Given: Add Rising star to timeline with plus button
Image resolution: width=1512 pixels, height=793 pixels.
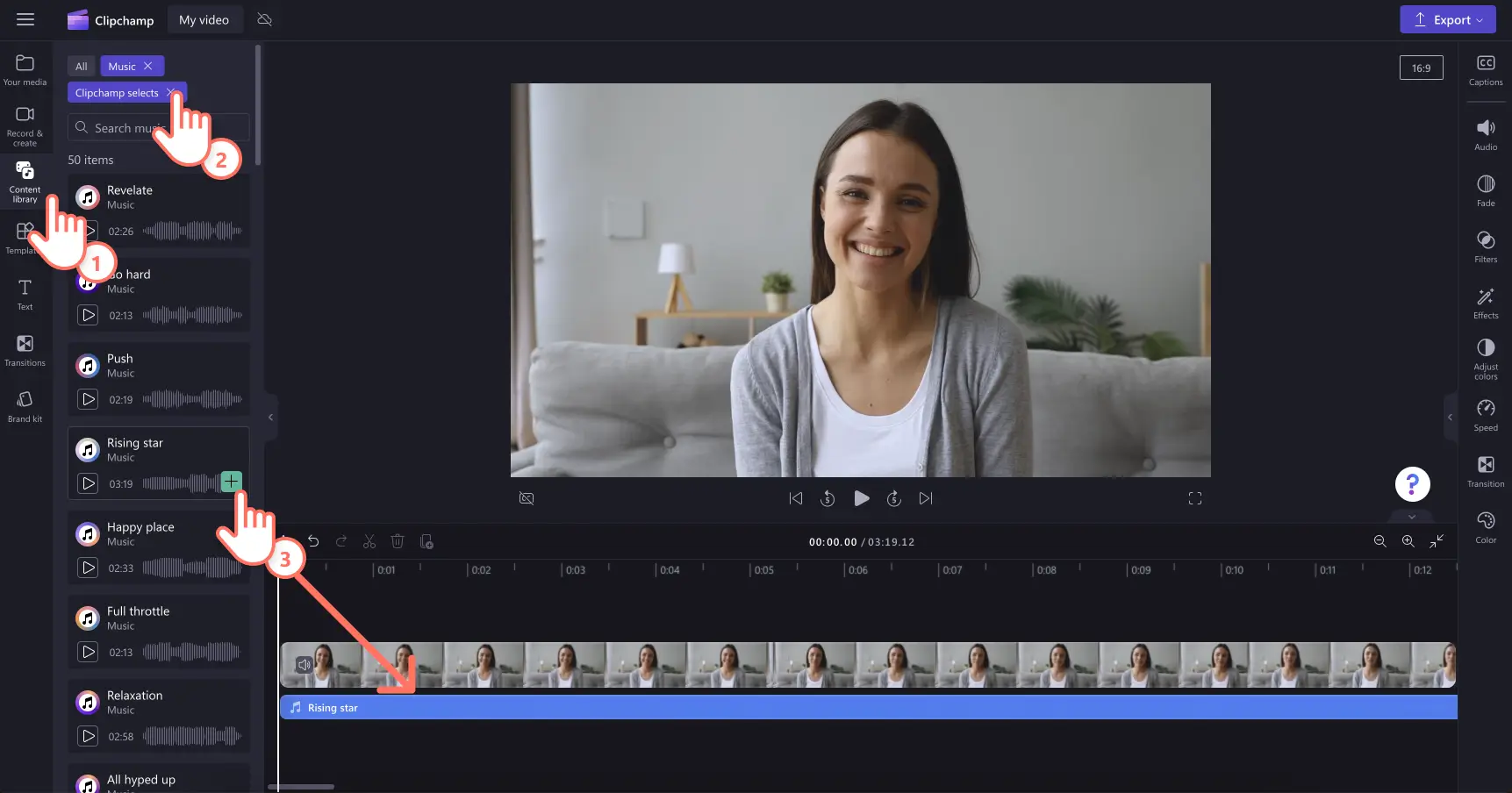Looking at the screenshot, I should point(231,481).
